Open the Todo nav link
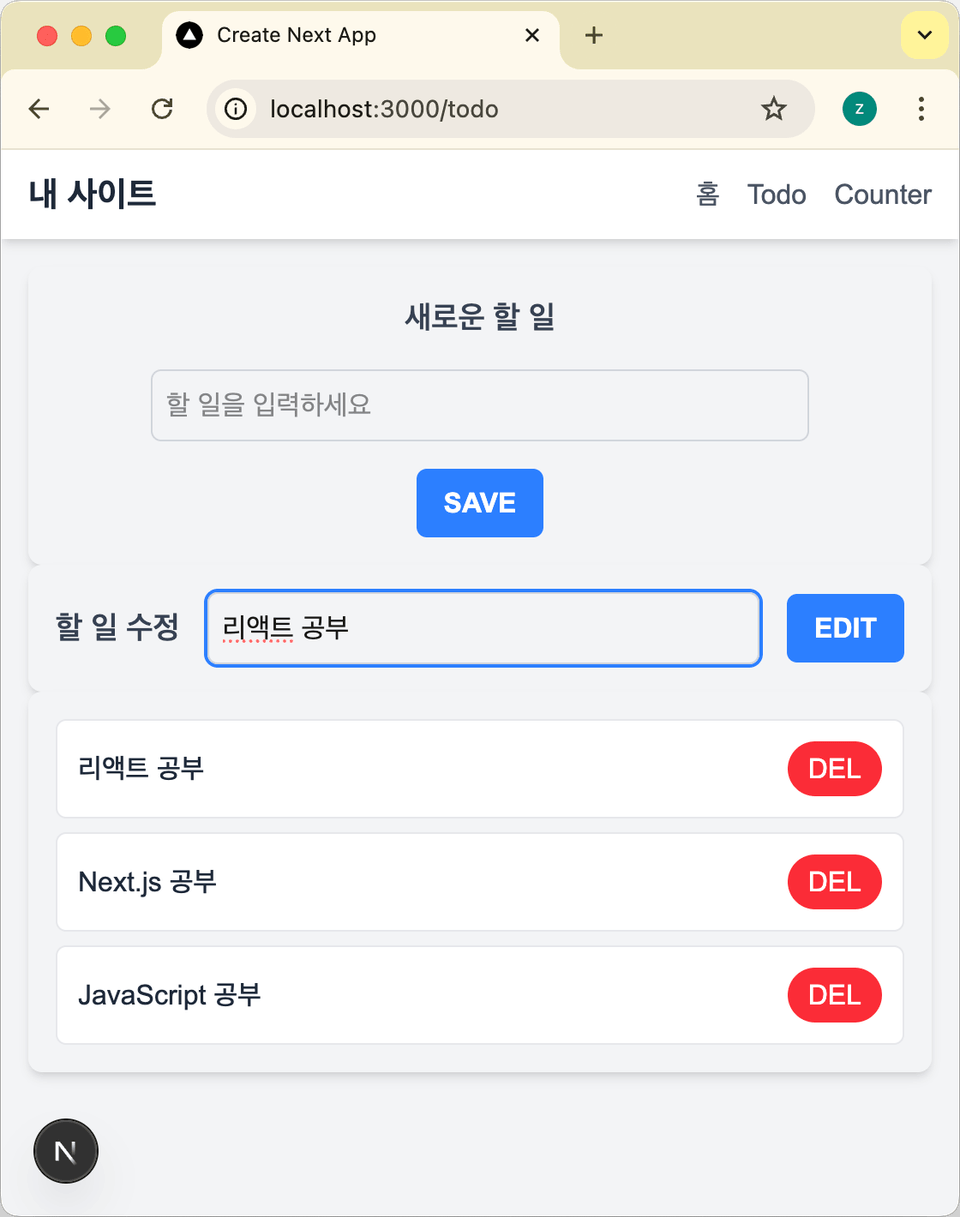The height and width of the screenshot is (1217, 960). click(776, 194)
